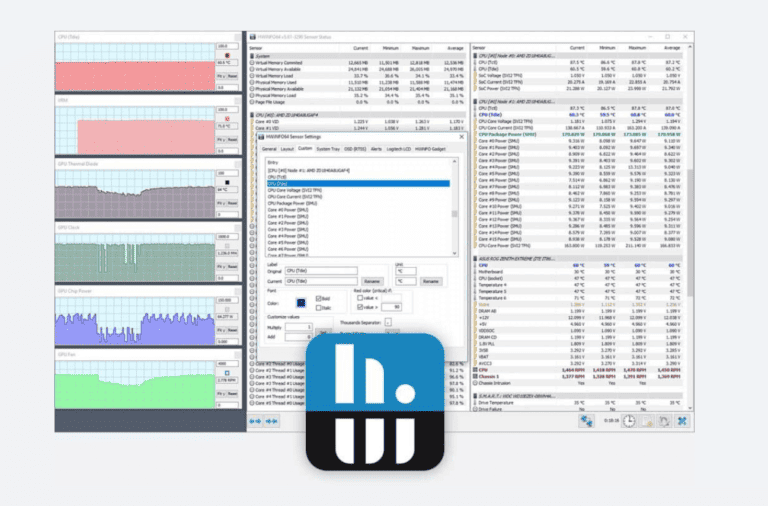Click the CPU fan row icon in right panel
The height and width of the screenshot is (506, 768).
(475, 370)
